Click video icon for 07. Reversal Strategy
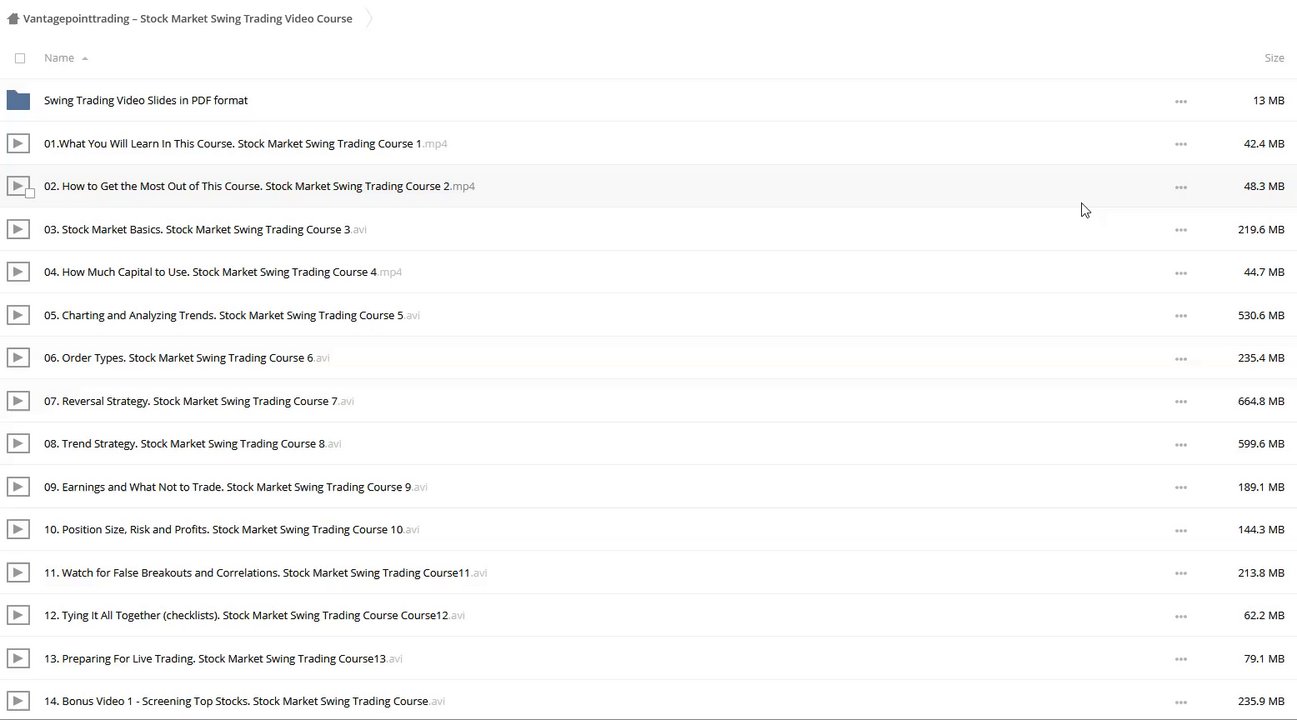This screenshot has width=1297, height=720. [18, 401]
